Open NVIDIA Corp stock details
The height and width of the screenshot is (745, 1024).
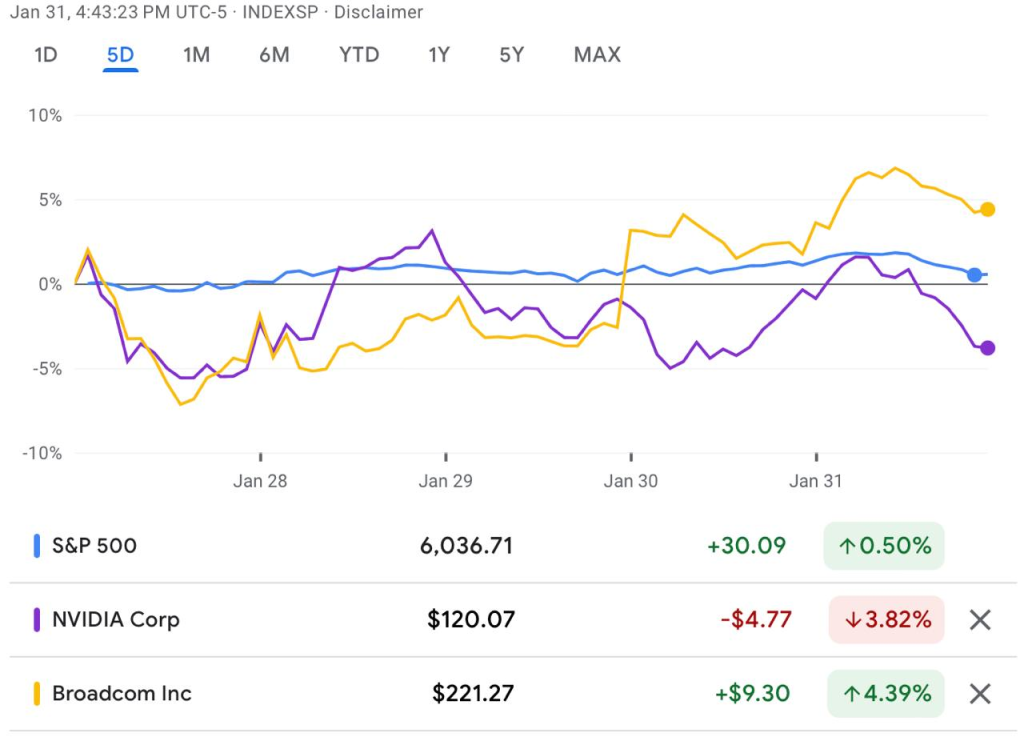tap(115, 620)
